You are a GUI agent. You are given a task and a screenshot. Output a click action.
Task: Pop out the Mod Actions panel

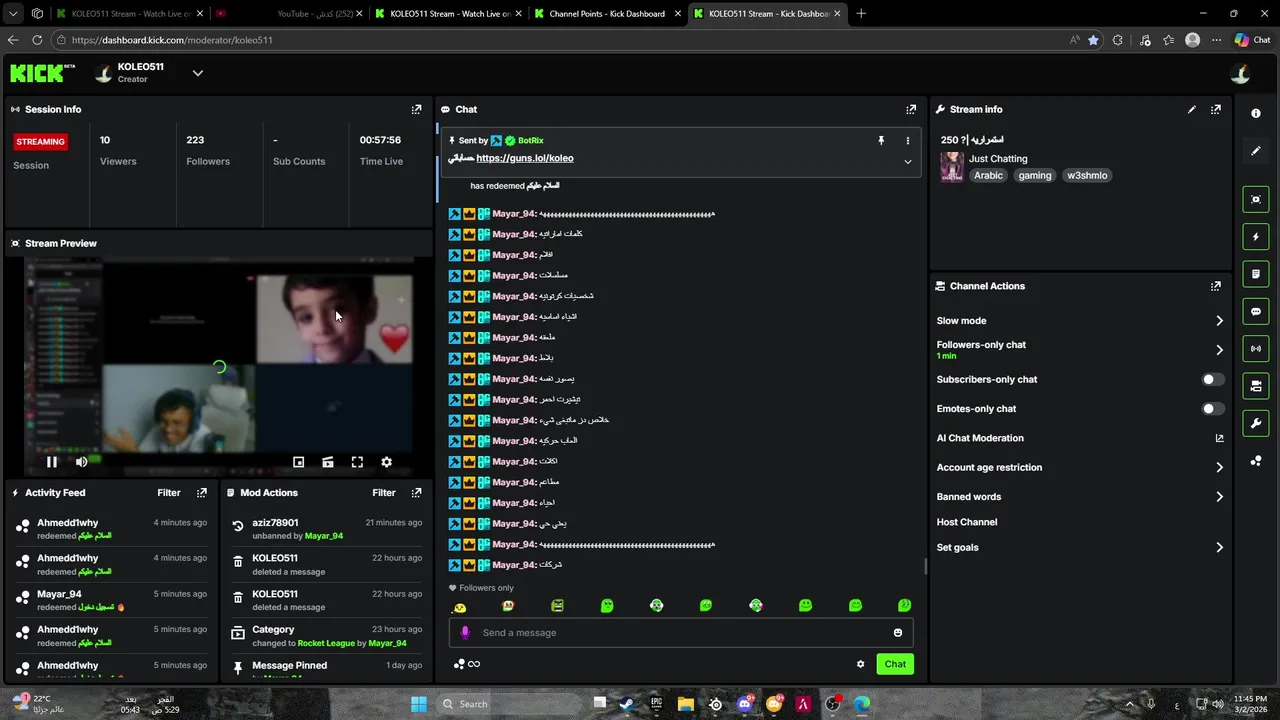(x=417, y=492)
